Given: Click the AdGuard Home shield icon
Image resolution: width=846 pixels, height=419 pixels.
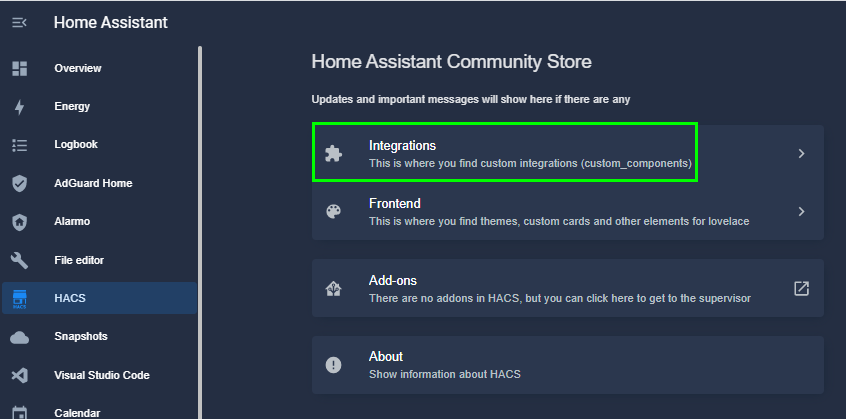Looking at the screenshot, I should coord(19,183).
